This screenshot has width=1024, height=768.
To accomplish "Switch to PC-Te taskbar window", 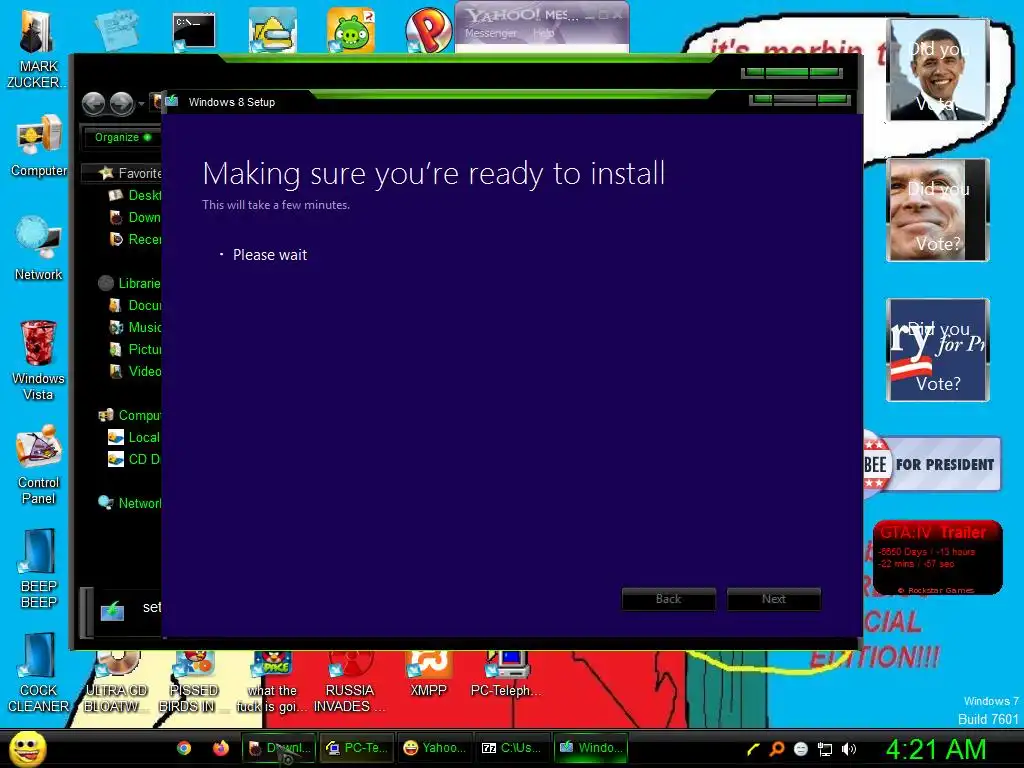I will (357, 748).
